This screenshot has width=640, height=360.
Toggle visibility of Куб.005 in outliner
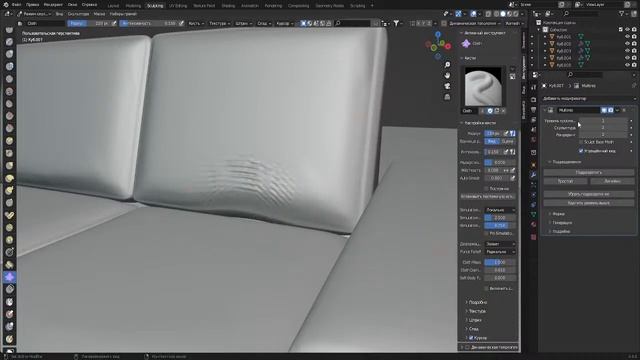pyautogui.click(x=627, y=65)
